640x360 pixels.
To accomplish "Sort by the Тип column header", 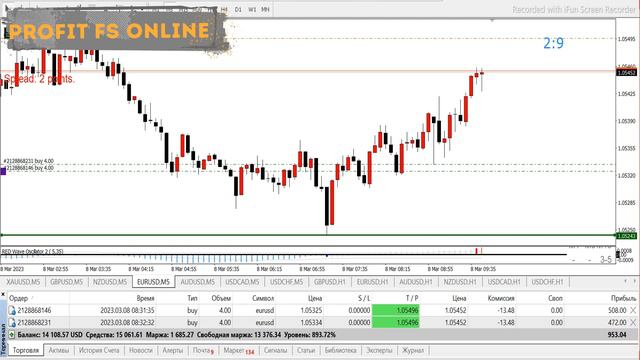I will point(192,298).
